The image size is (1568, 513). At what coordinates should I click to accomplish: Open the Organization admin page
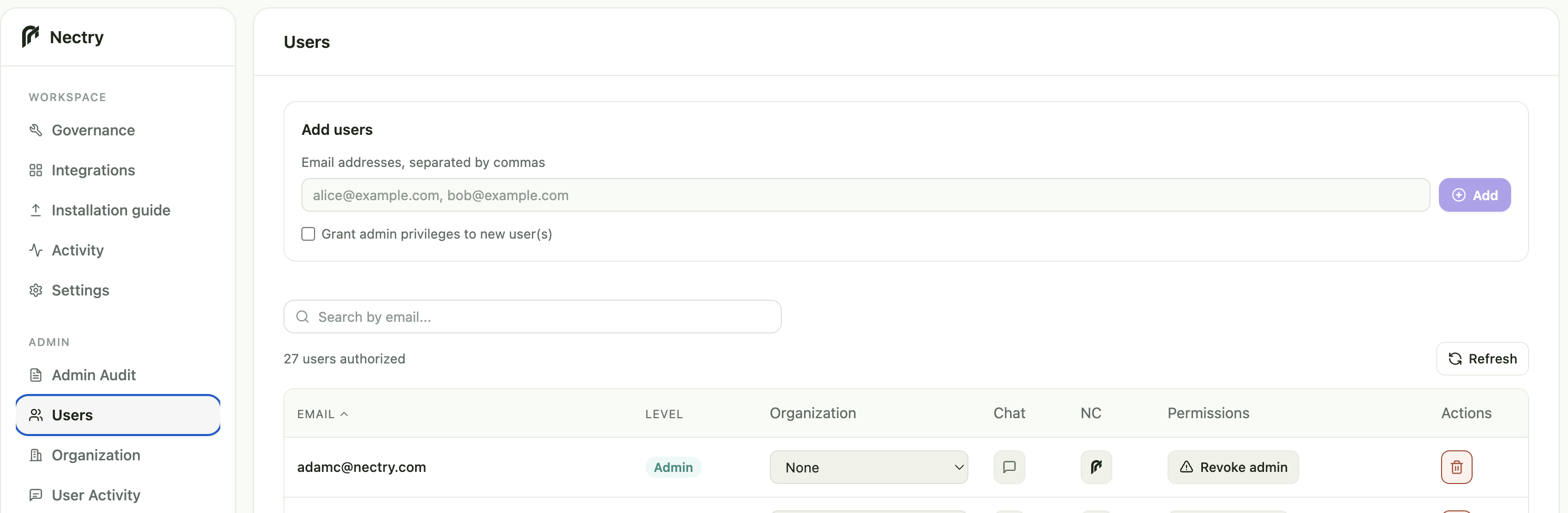click(x=118, y=456)
